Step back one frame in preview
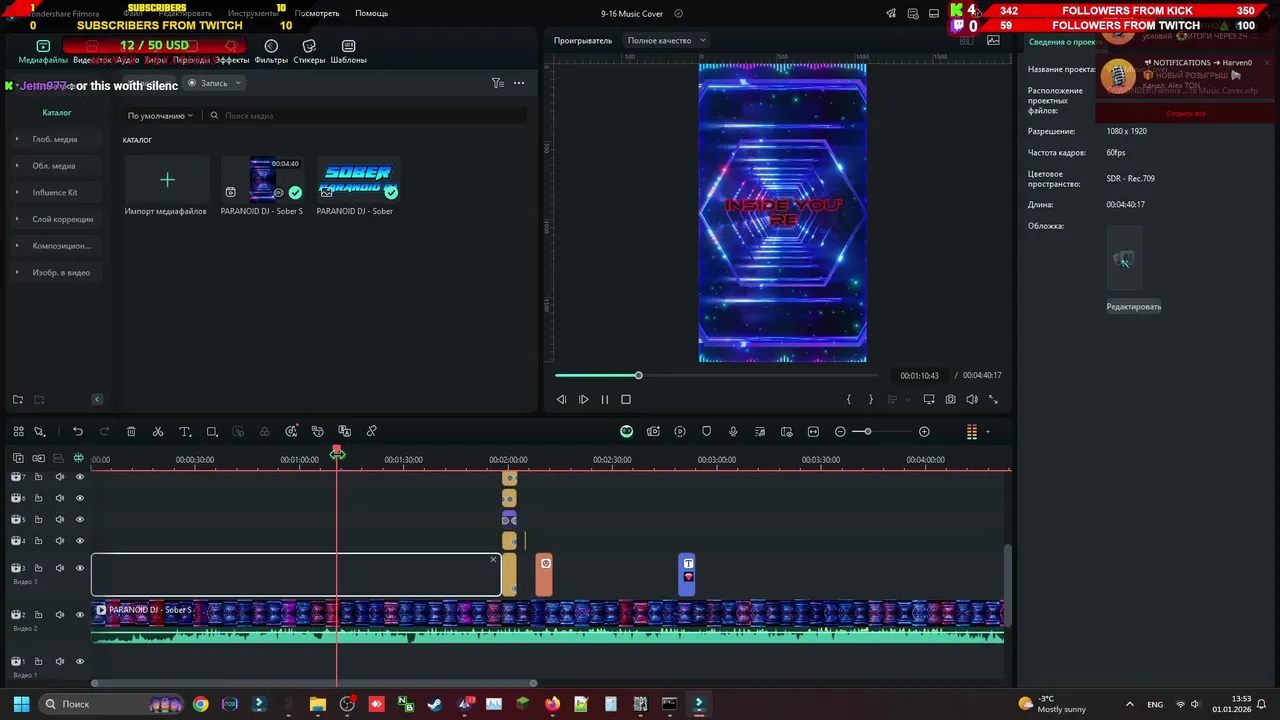Image resolution: width=1280 pixels, height=720 pixels. click(561, 400)
